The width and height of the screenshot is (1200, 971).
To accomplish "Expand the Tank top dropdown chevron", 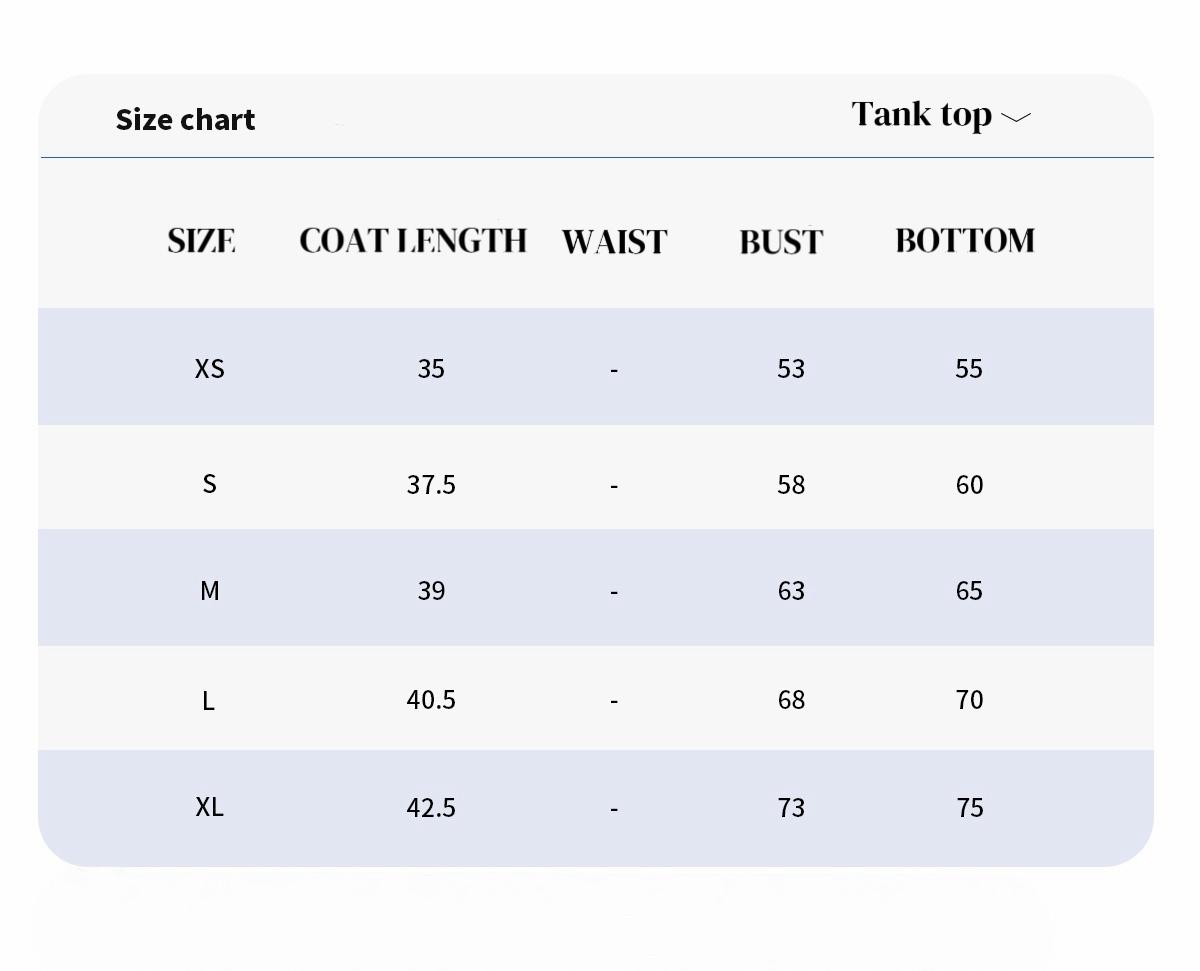I will [x=1015, y=117].
